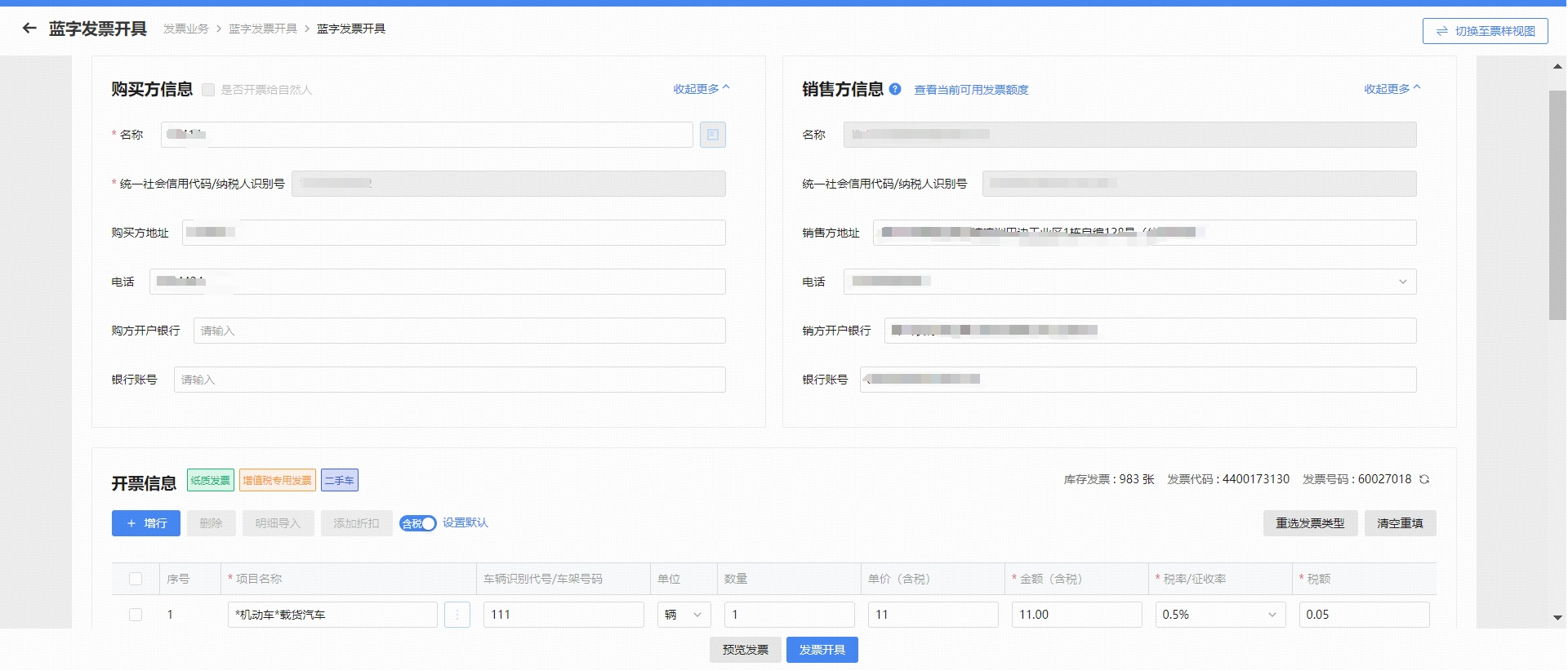Click 蓝字发票开具 middle breadcrumb item

262,29
